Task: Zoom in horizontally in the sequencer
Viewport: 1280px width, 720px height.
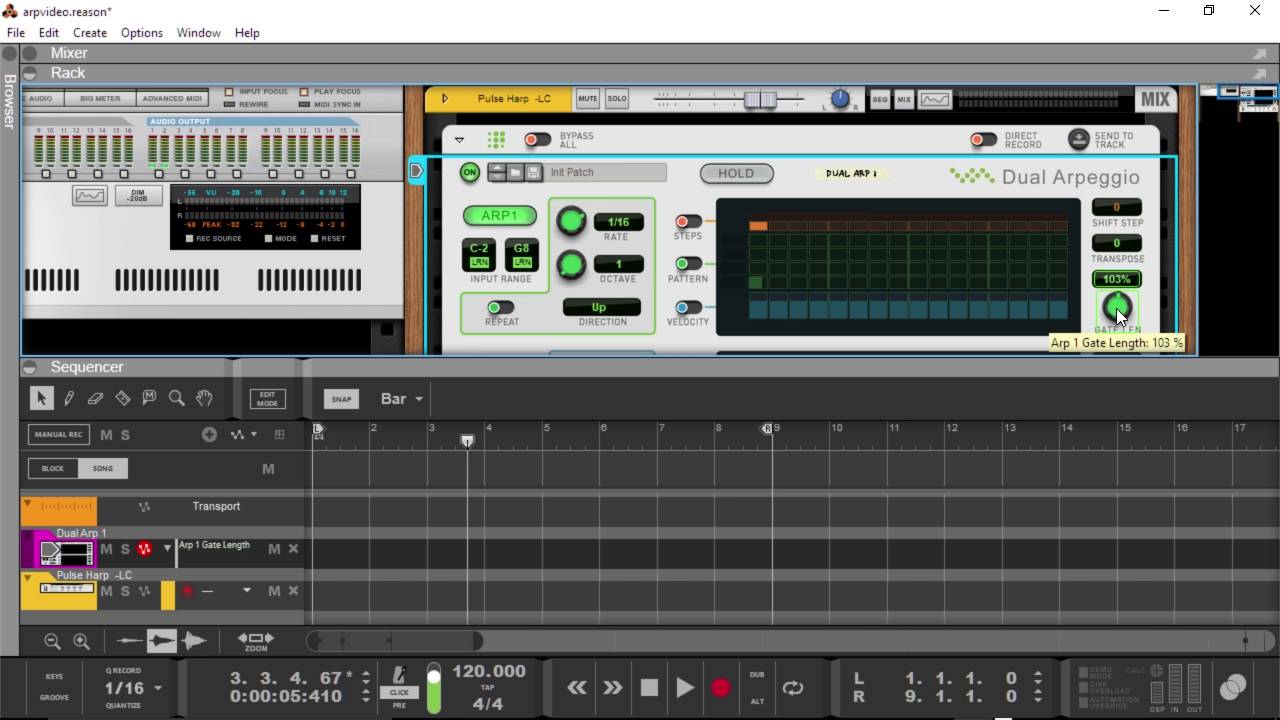Action: click(x=82, y=641)
